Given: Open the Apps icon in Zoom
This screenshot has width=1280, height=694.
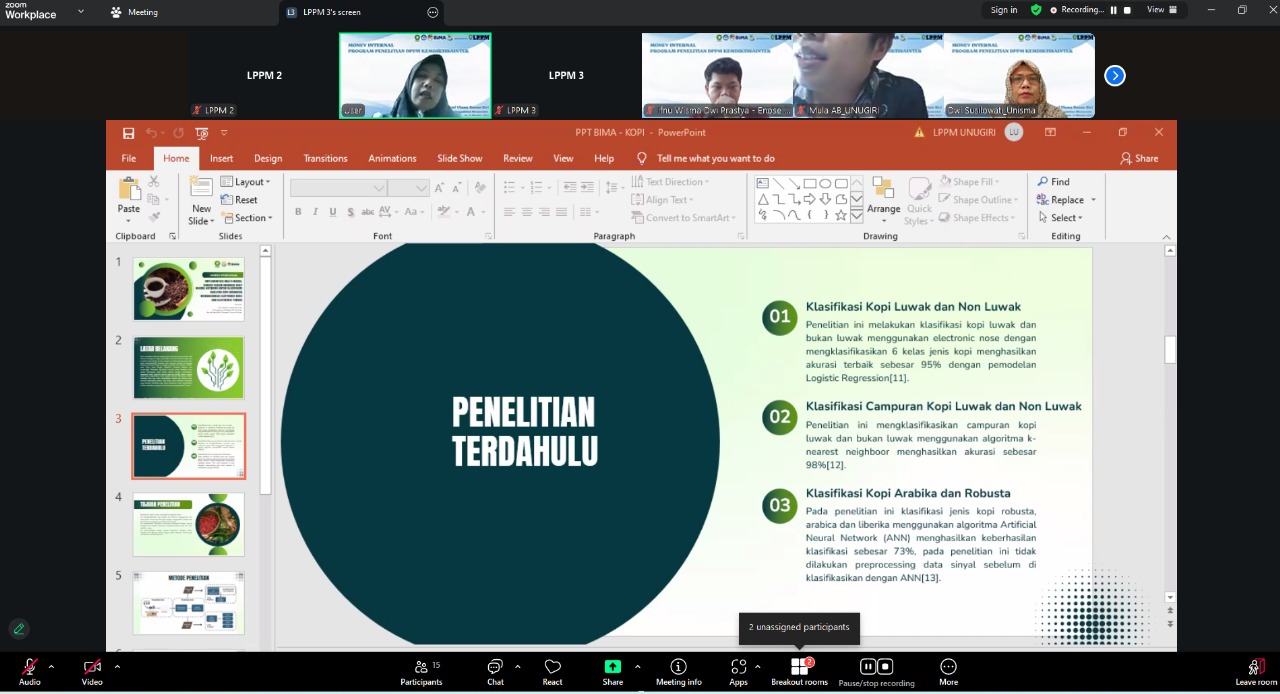Looking at the screenshot, I should click(738, 668).
